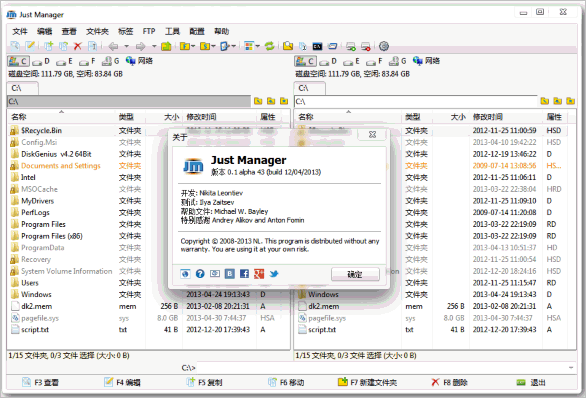The image size is (586, 398).
Task: Click the yellow pencil edit toolbar icon
Action: click(x=30, y=46)
